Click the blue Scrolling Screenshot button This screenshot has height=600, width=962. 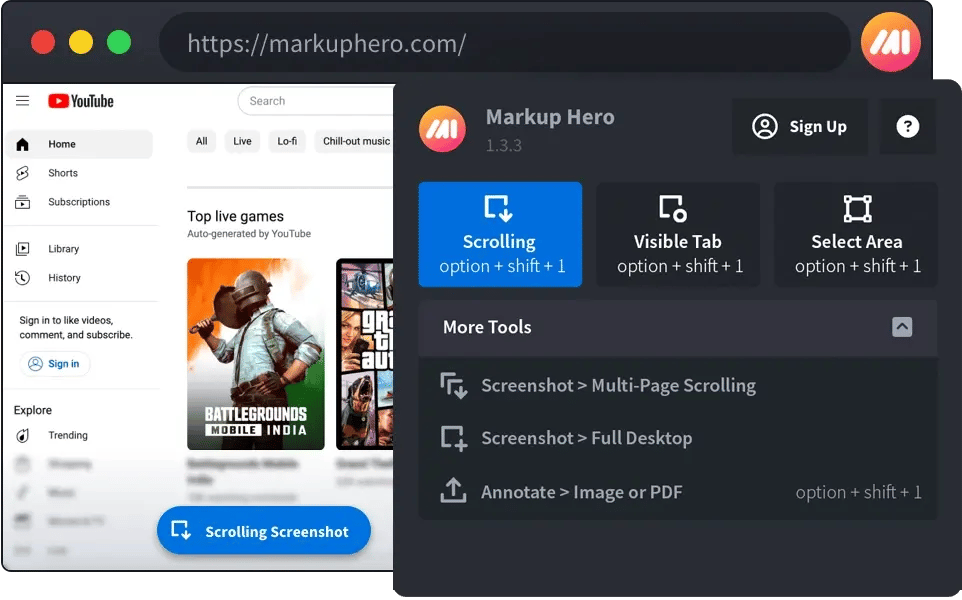263,531
